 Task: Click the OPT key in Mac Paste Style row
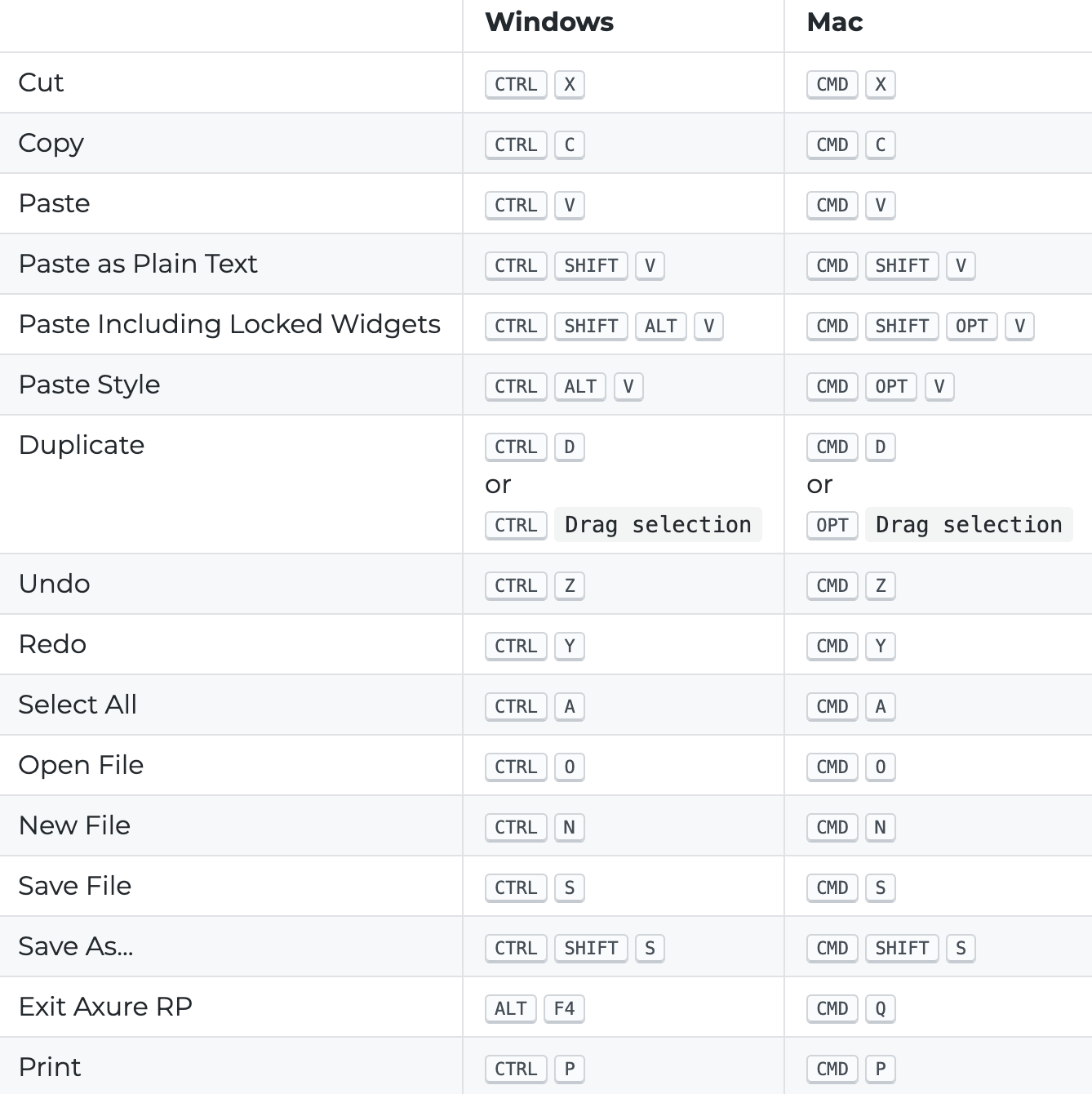(x=891, y=386)
